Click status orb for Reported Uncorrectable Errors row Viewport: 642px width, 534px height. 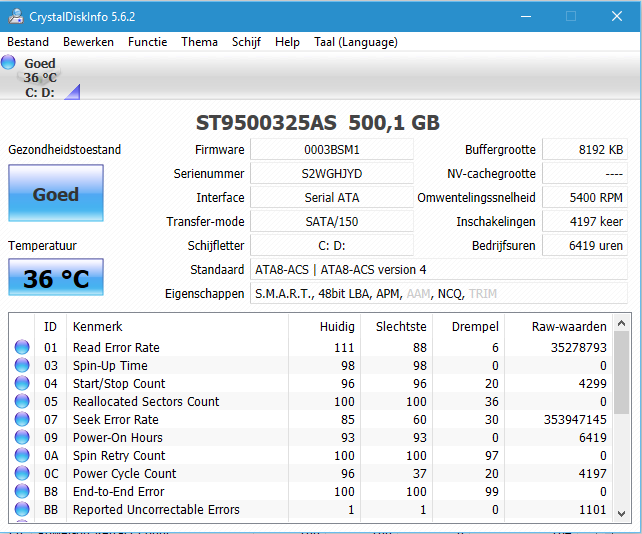[22, 509]
